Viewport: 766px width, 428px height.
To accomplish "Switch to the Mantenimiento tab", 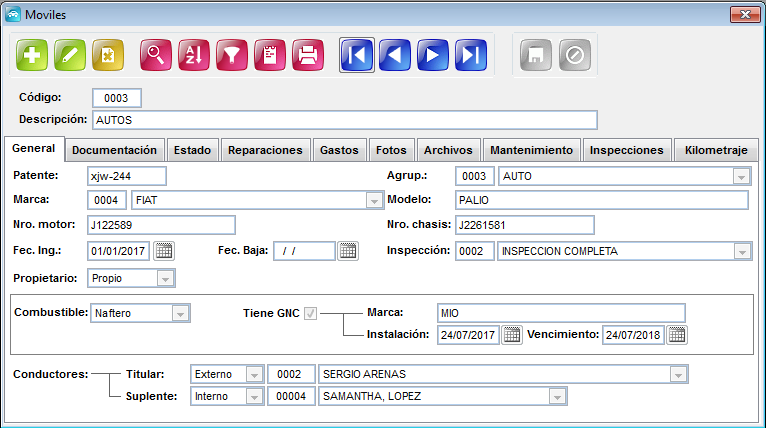I will [532, 150].
